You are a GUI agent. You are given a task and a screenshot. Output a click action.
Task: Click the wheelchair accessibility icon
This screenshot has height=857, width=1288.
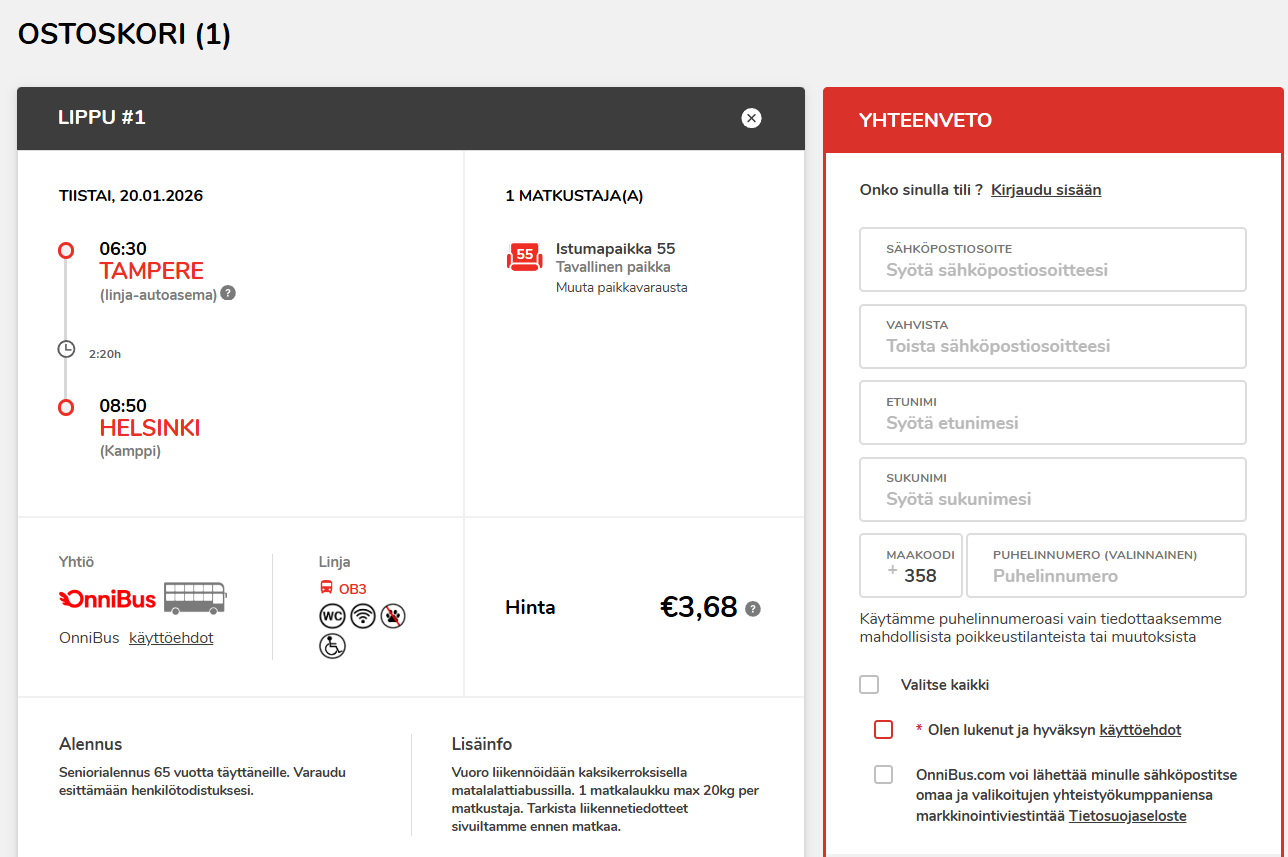332,646
